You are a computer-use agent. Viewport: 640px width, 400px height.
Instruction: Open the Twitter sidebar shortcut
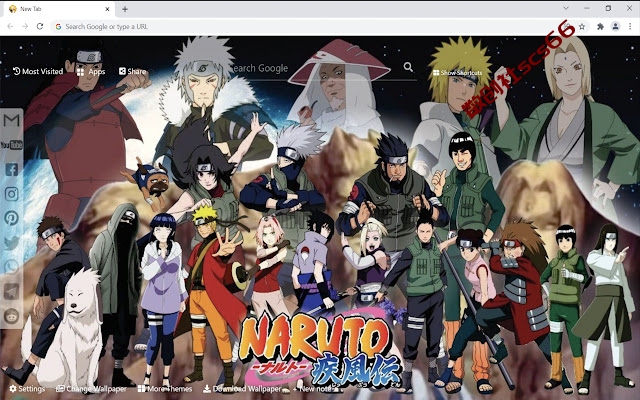click(x=11, y=243)
